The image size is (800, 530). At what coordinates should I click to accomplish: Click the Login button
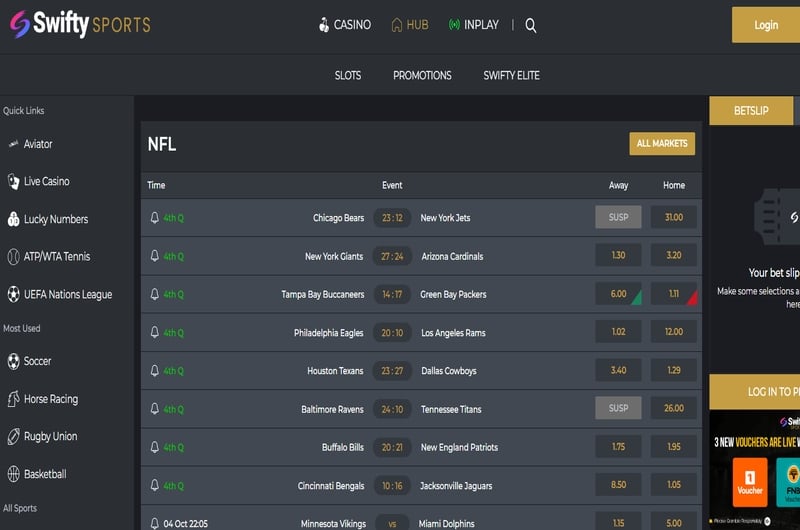pyautogui.click(x=766, y=24)
